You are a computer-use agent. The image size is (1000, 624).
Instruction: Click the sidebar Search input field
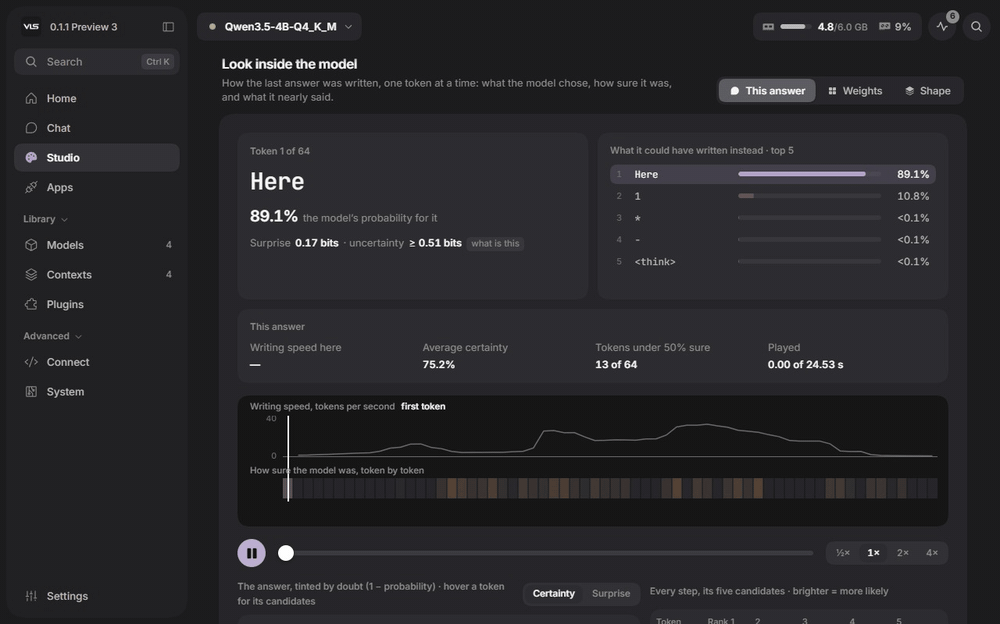tap(97, 62)
